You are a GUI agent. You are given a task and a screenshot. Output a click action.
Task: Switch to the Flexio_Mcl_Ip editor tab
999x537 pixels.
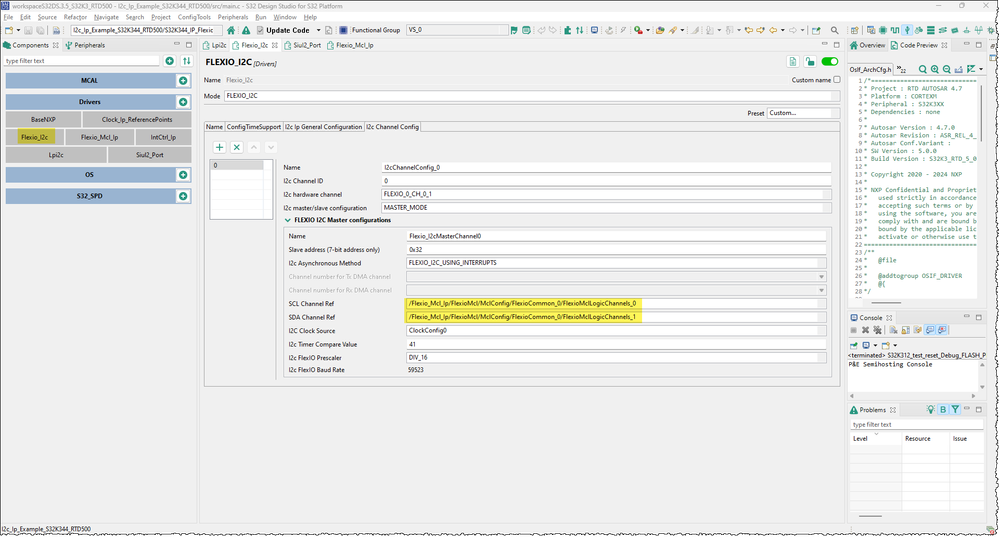coord(350,45)
